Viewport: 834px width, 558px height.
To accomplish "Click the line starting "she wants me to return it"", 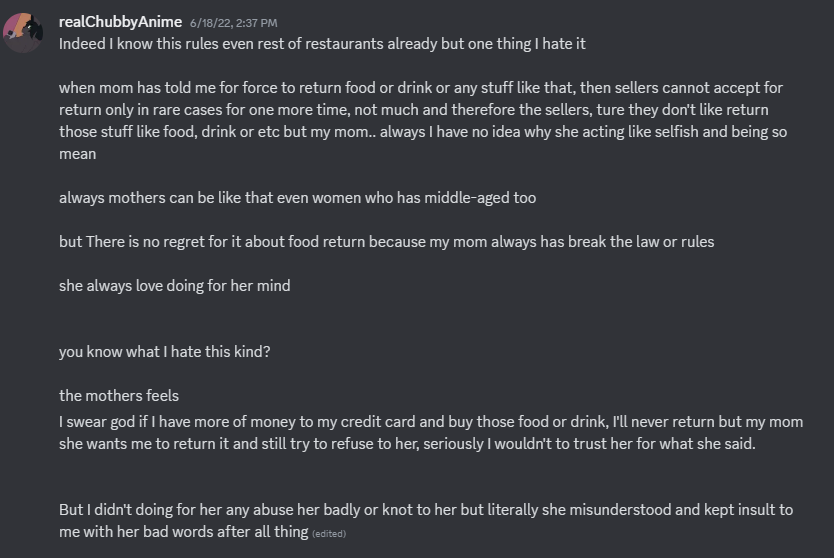I will coord(407,444).
